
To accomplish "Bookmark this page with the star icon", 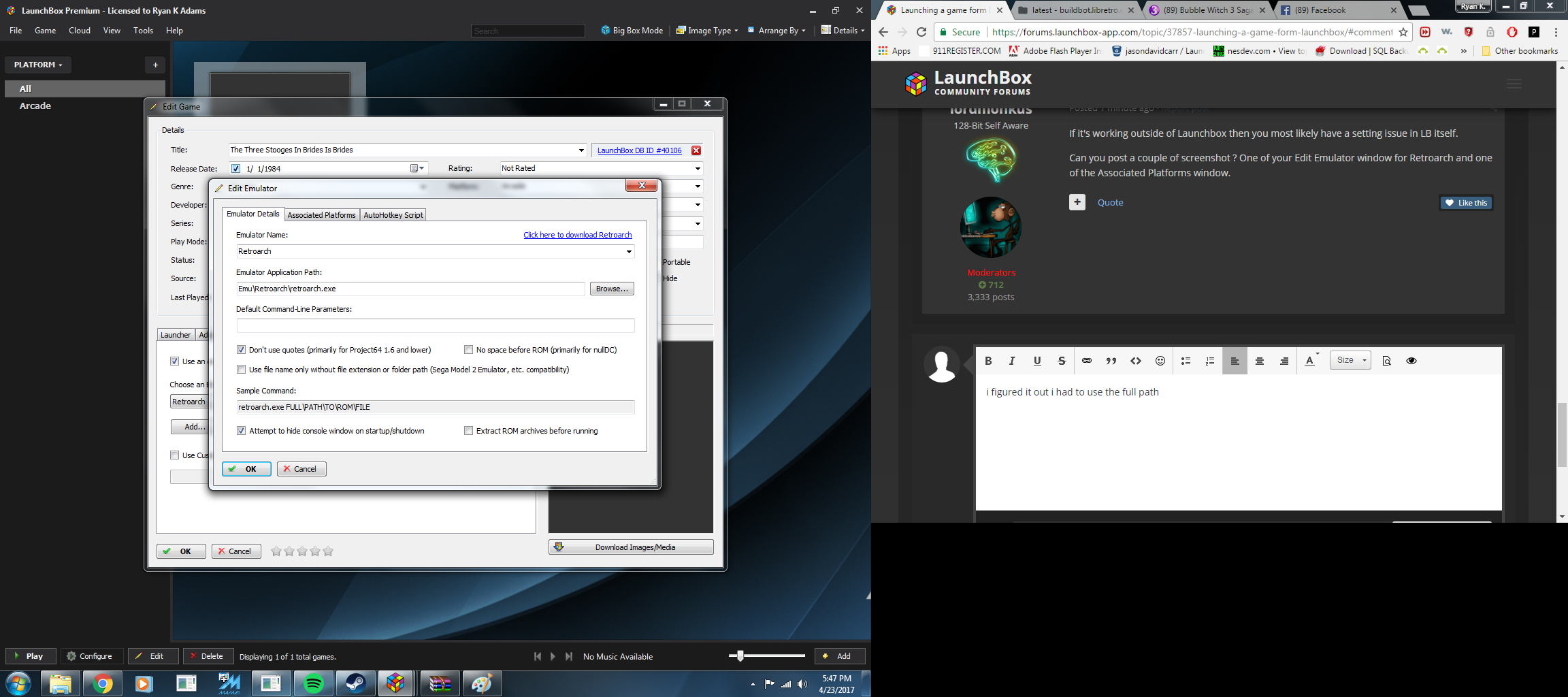I will click(x=1403, y=32).
